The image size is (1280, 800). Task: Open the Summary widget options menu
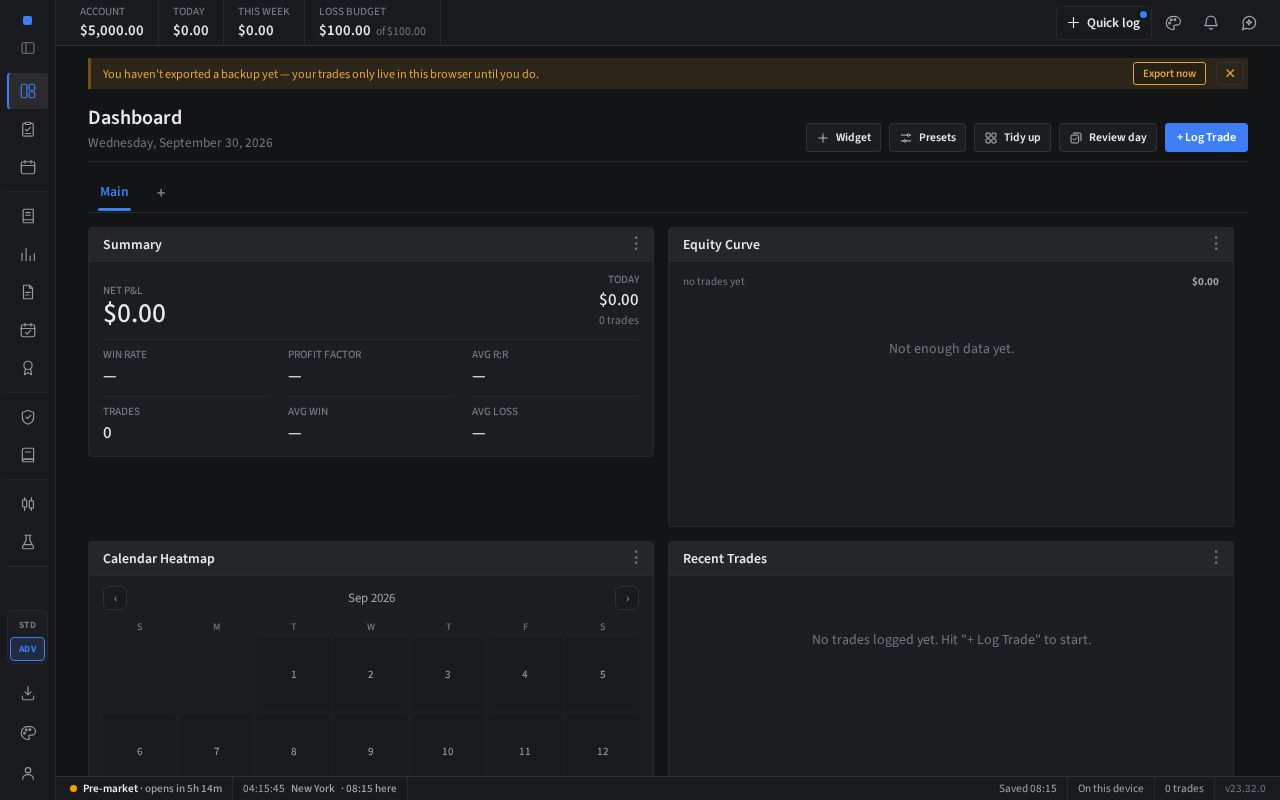(x=636, y=244)
